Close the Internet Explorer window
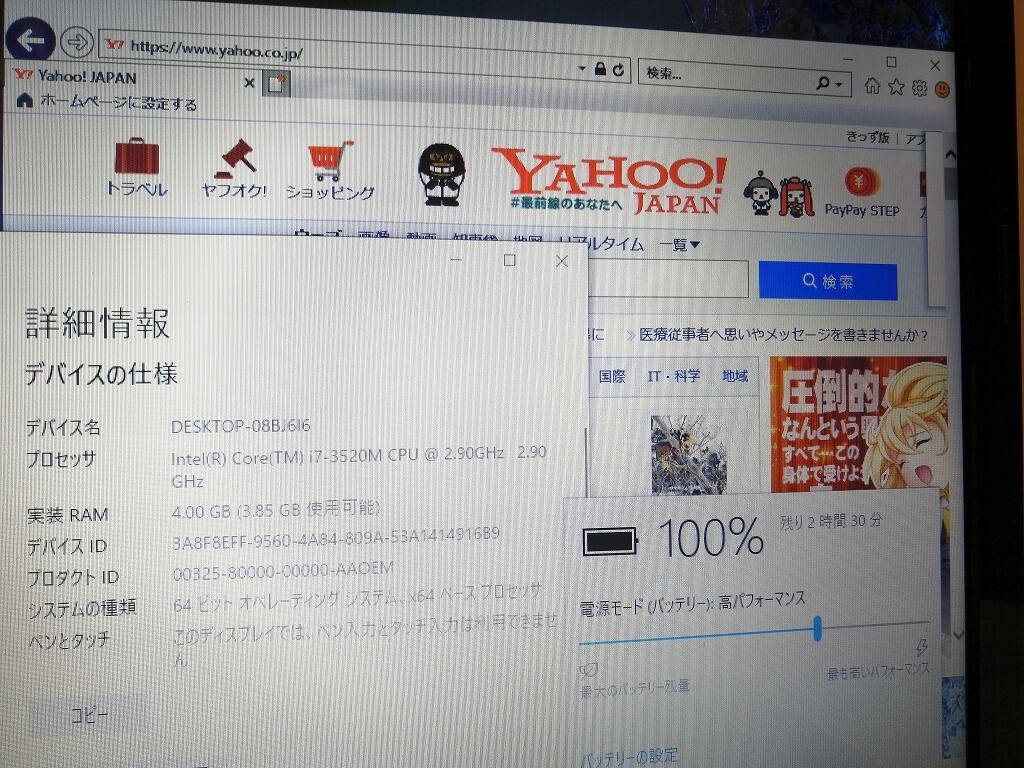This screenshot has height=768, width=1024. [935, 65]
